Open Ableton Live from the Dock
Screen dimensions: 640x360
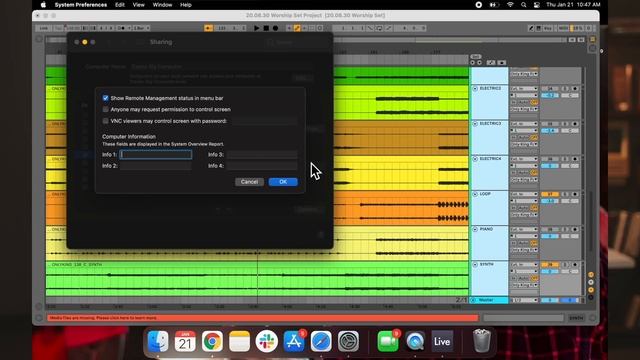(x=442, y=341)
